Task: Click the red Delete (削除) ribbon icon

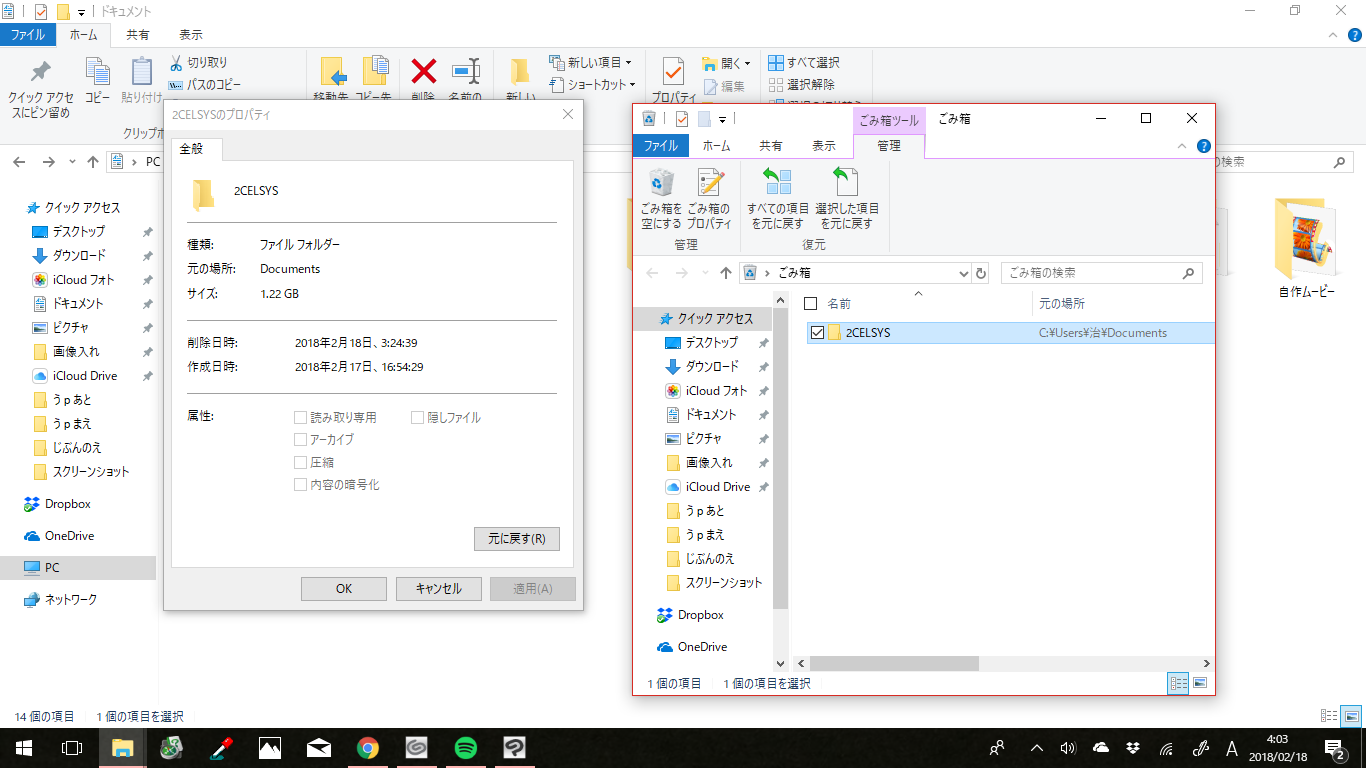Action: tap(424, 73)
